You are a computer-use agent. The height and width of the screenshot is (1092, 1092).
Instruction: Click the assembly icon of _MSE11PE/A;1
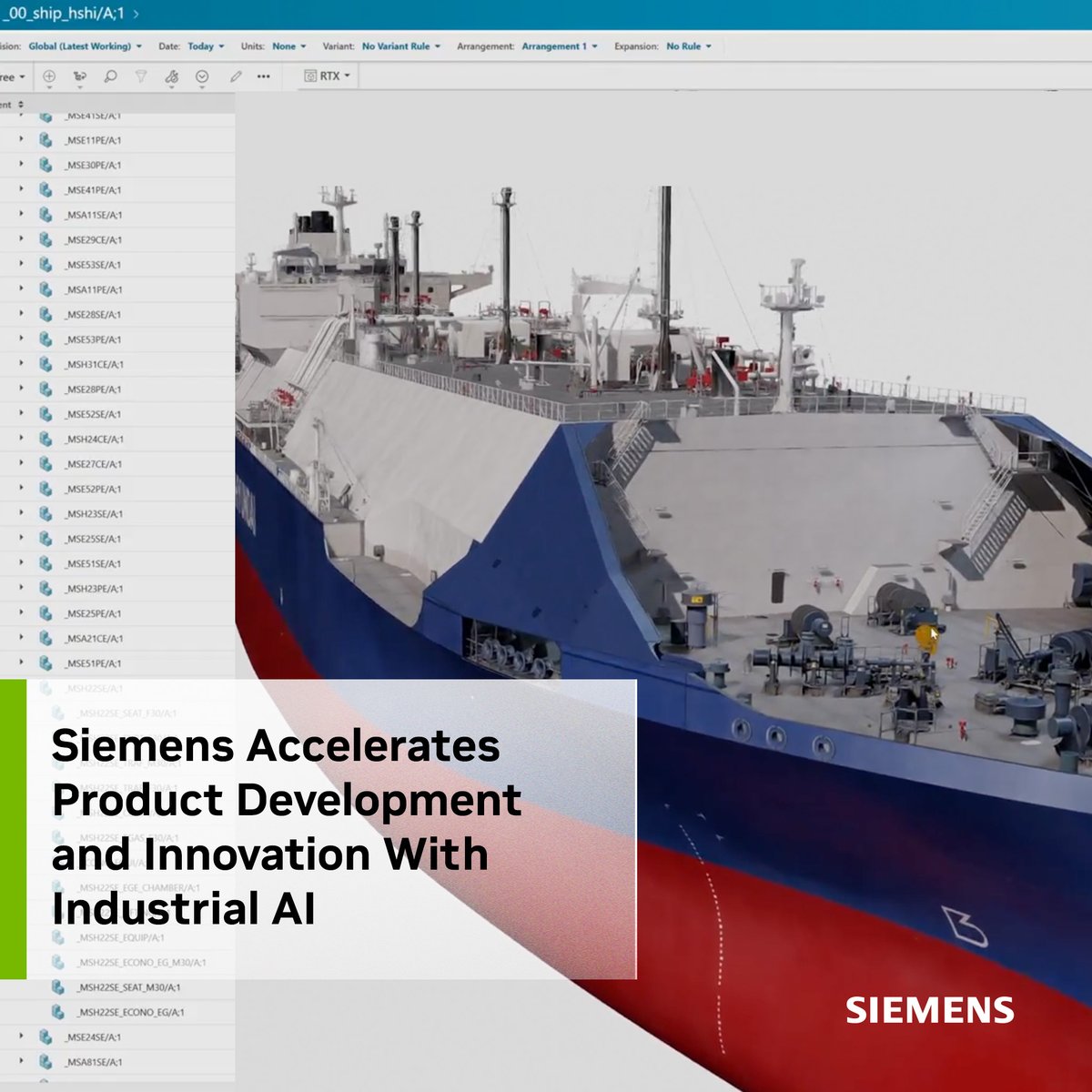(45, 140)
